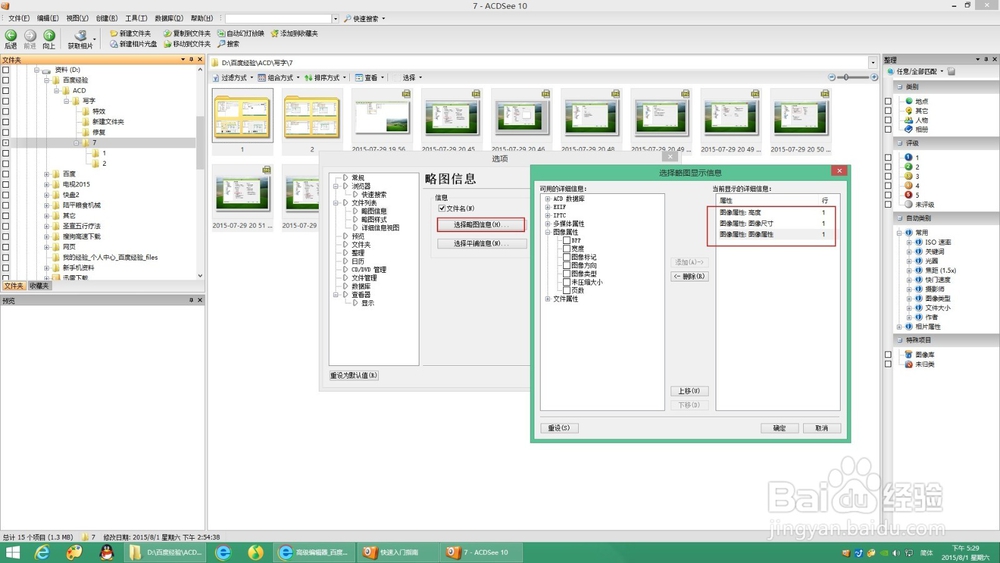Viewport: 1000px width, 563px height.
Task: Click the OK (确定) button
Action: (779, 428)
